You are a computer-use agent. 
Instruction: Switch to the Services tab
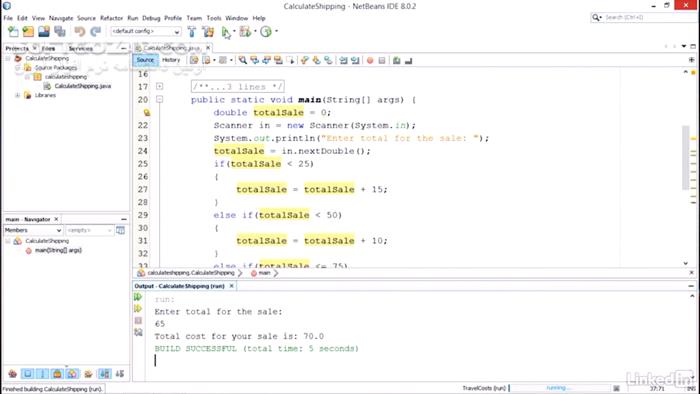pos(81,48)
